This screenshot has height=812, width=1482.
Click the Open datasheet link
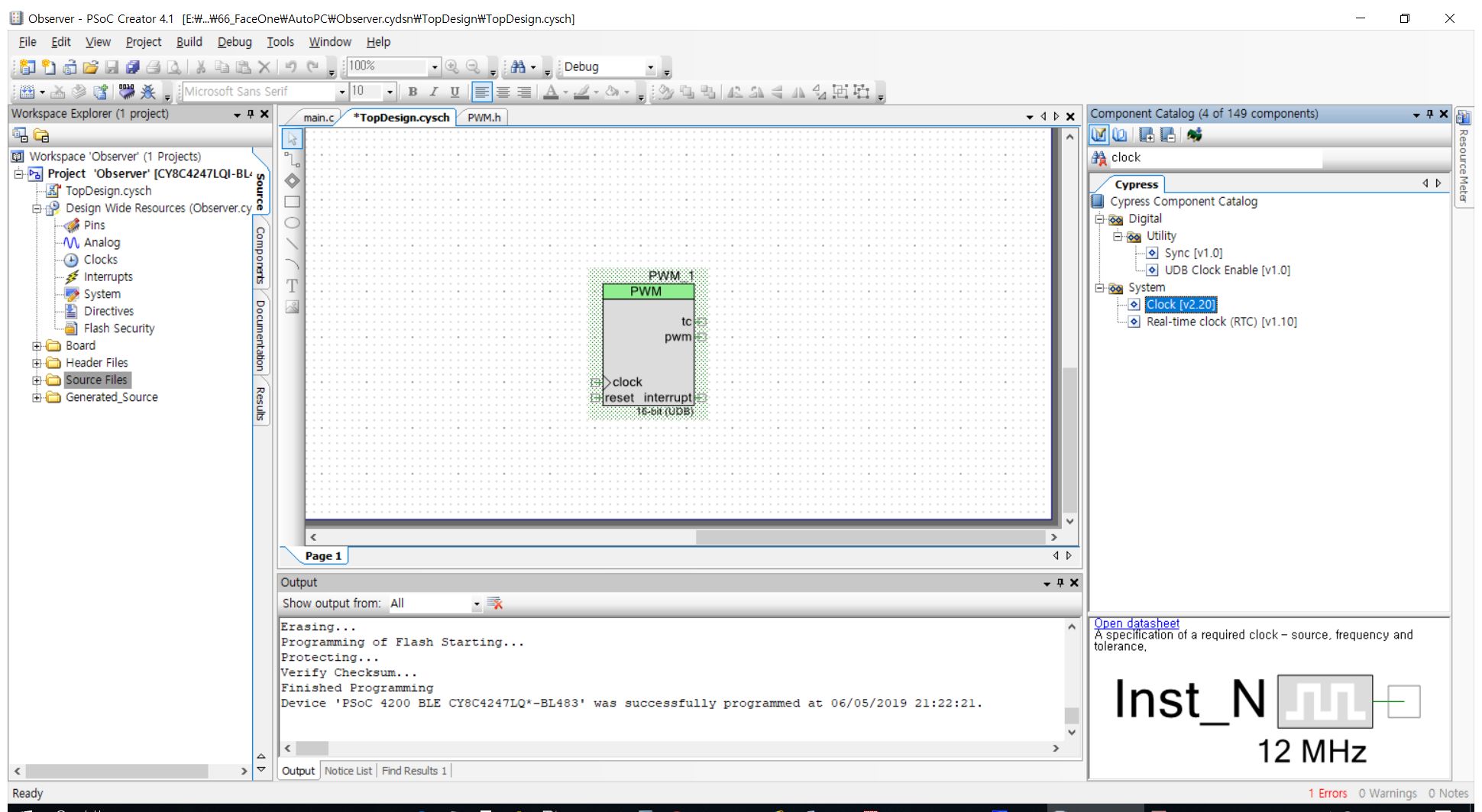tap(1137, 623)
